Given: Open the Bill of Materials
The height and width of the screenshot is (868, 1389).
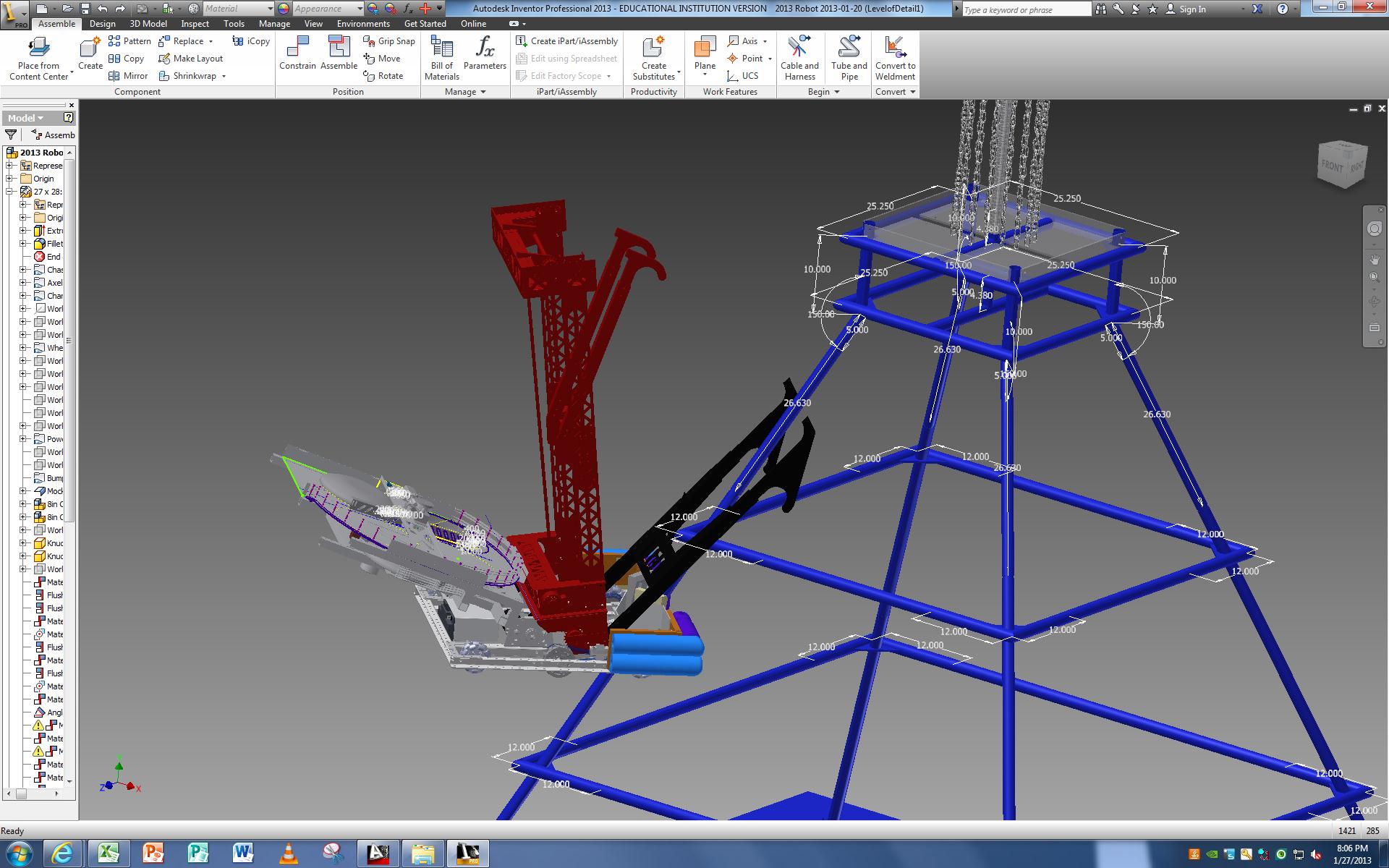Looking at the screenshot, I should point(441,58).
